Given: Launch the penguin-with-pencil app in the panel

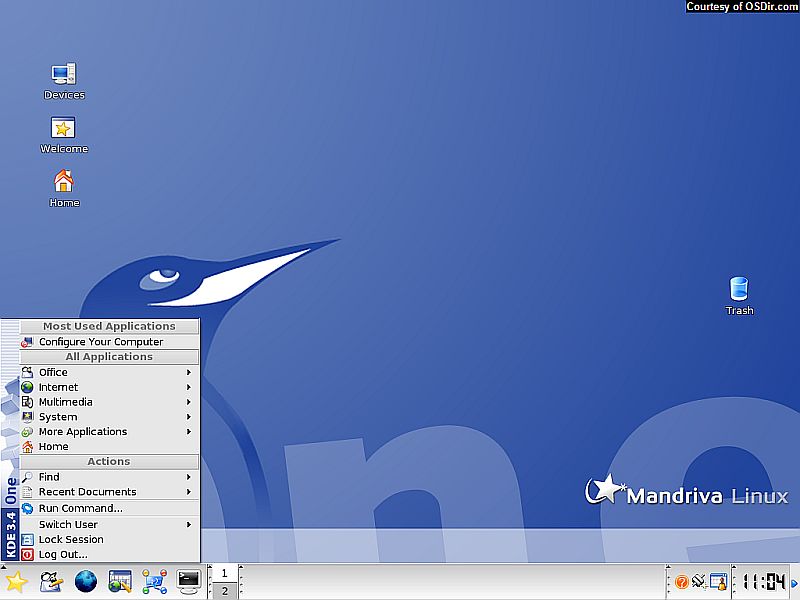Looking at the screenshot, I should (51, 582).
